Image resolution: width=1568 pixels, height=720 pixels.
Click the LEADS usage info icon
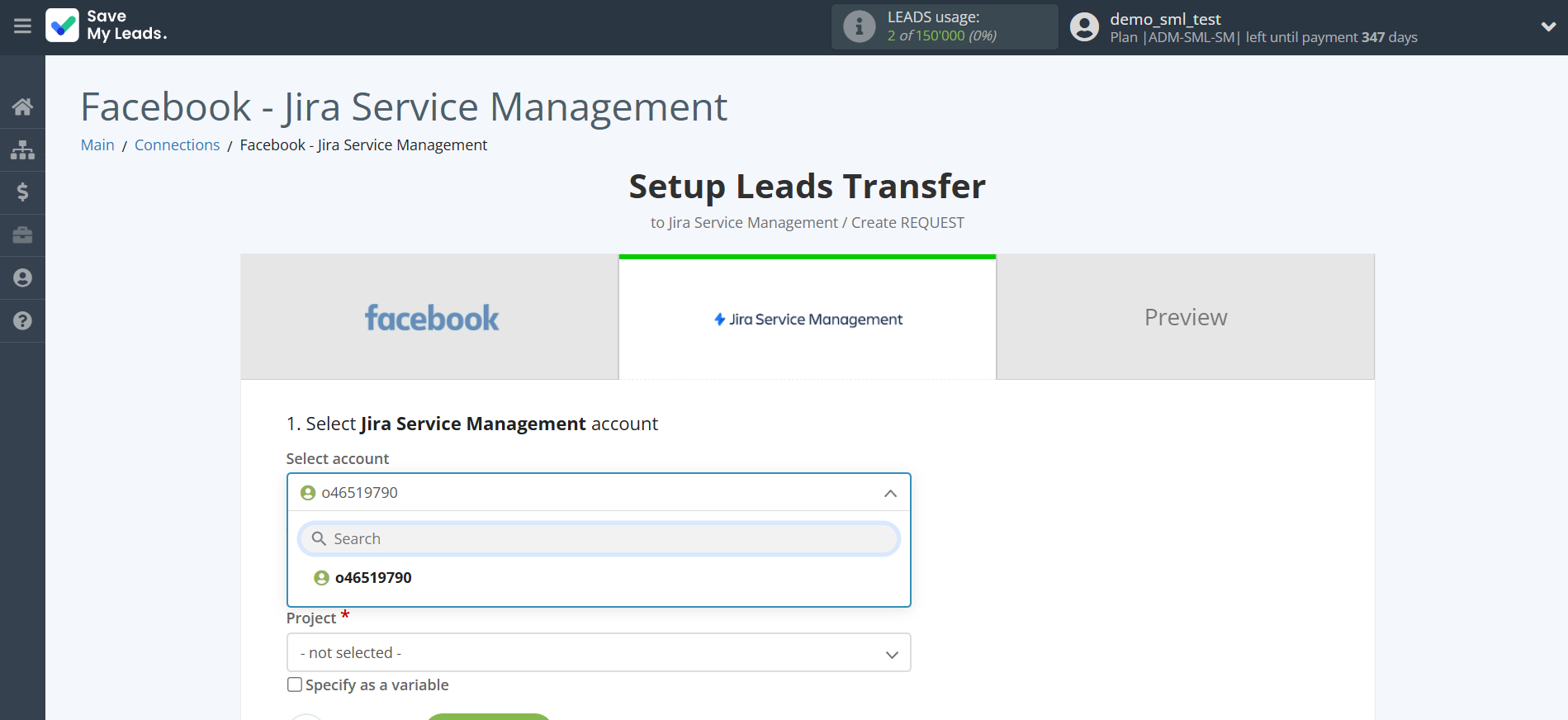click(x=859, y=27)
